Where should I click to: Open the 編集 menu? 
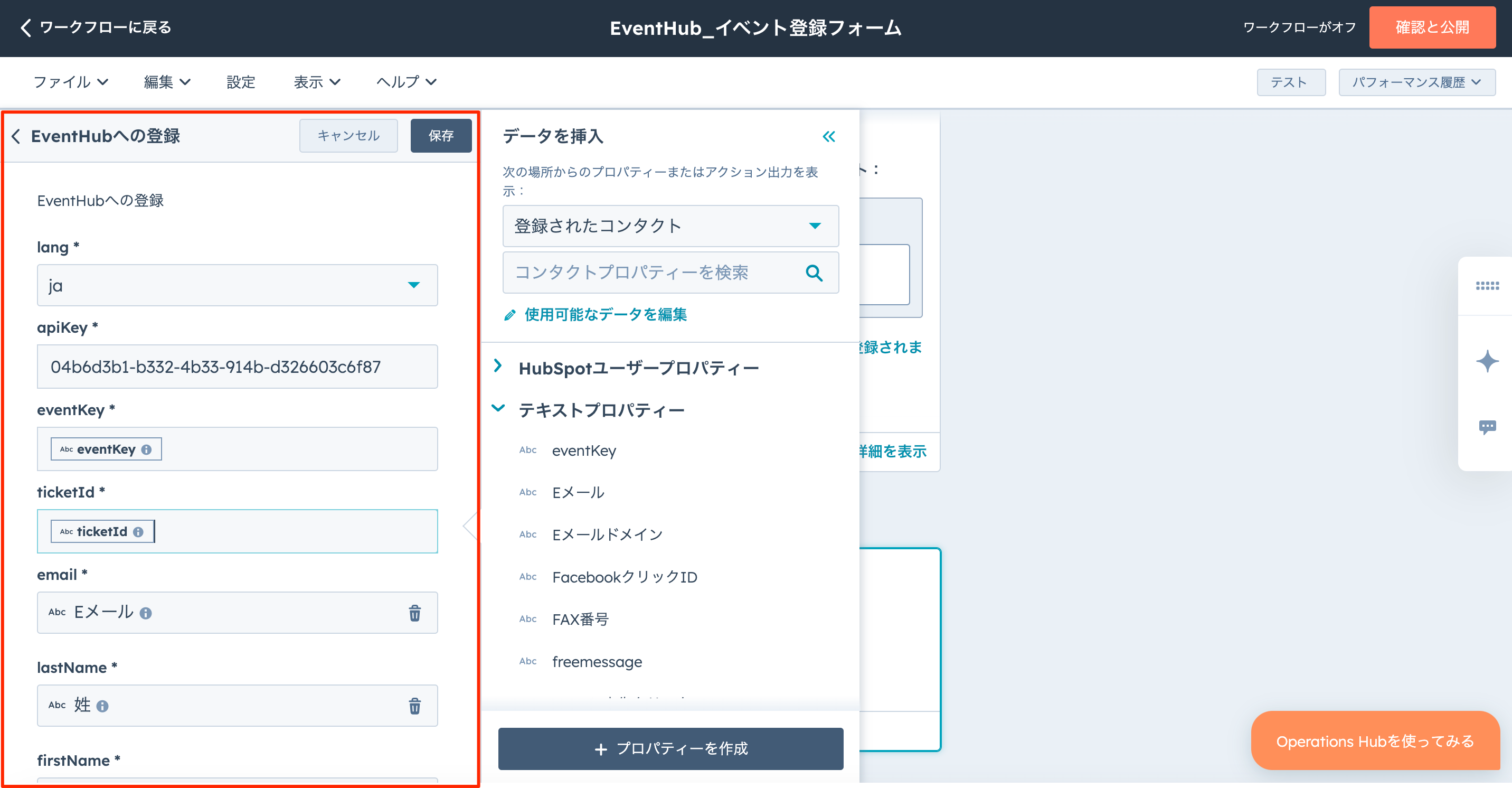[167, 82]
